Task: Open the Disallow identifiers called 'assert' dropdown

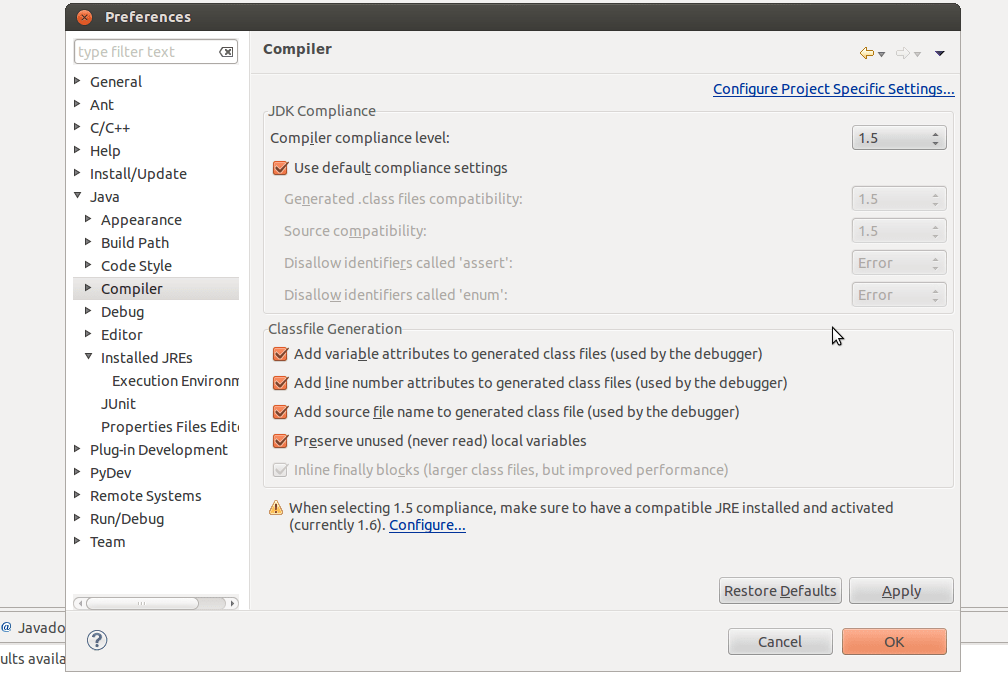Action: click(899, 263)
